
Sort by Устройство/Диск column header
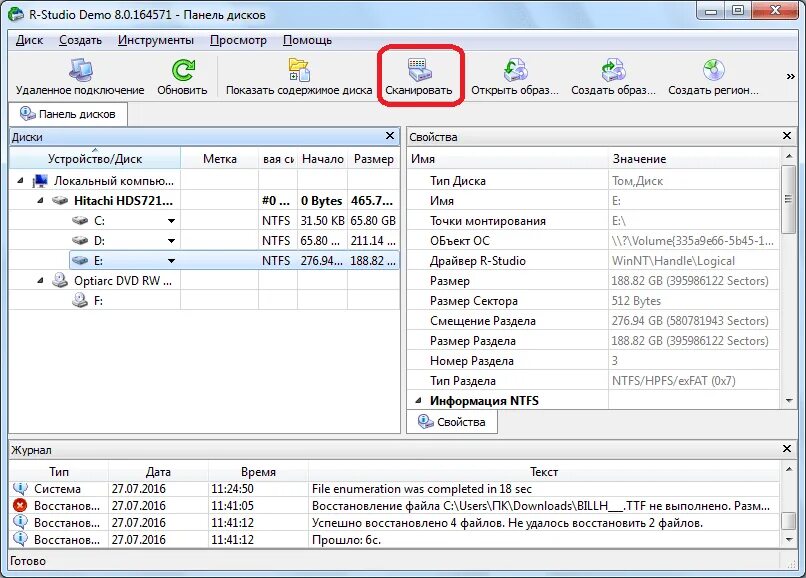[x=95, y=158]
